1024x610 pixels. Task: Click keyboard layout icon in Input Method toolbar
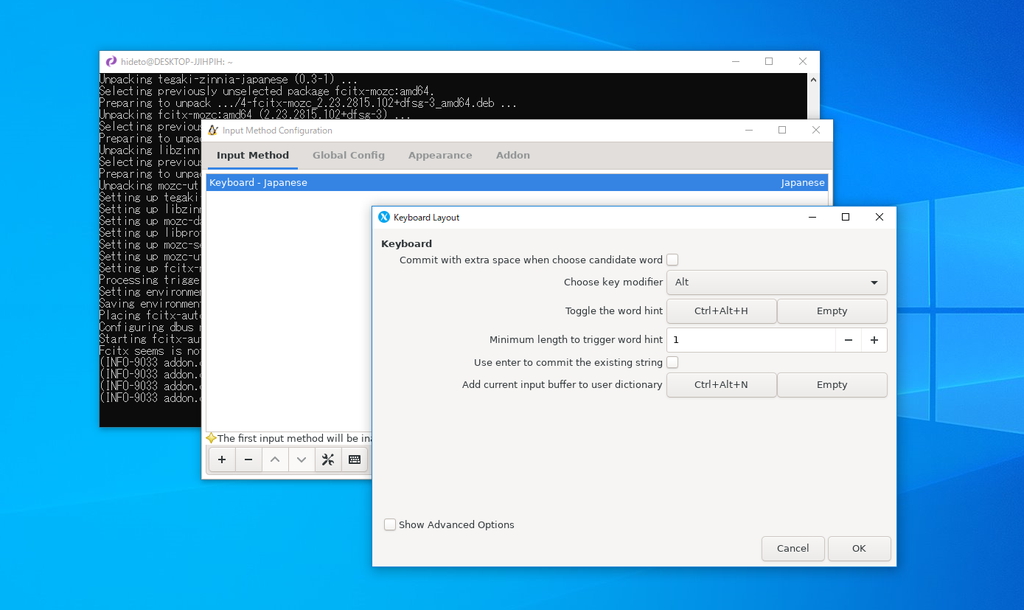click(x=355, y=460)
